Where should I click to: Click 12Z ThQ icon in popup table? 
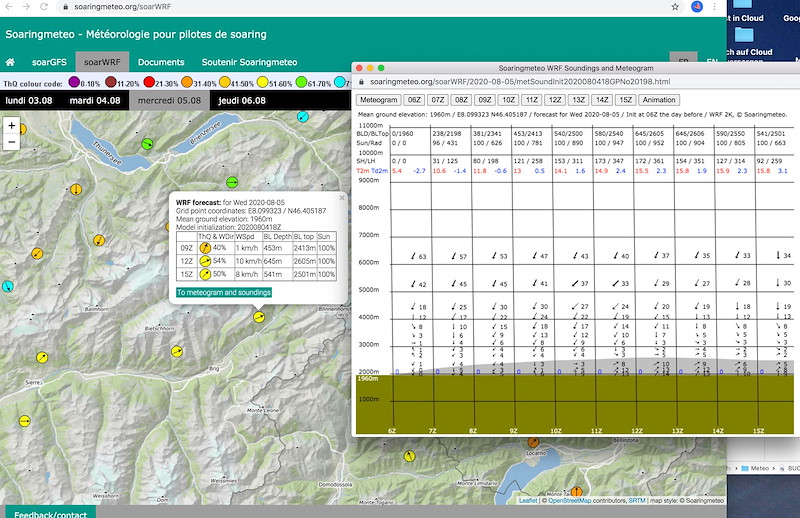click(x=205, y=261)
